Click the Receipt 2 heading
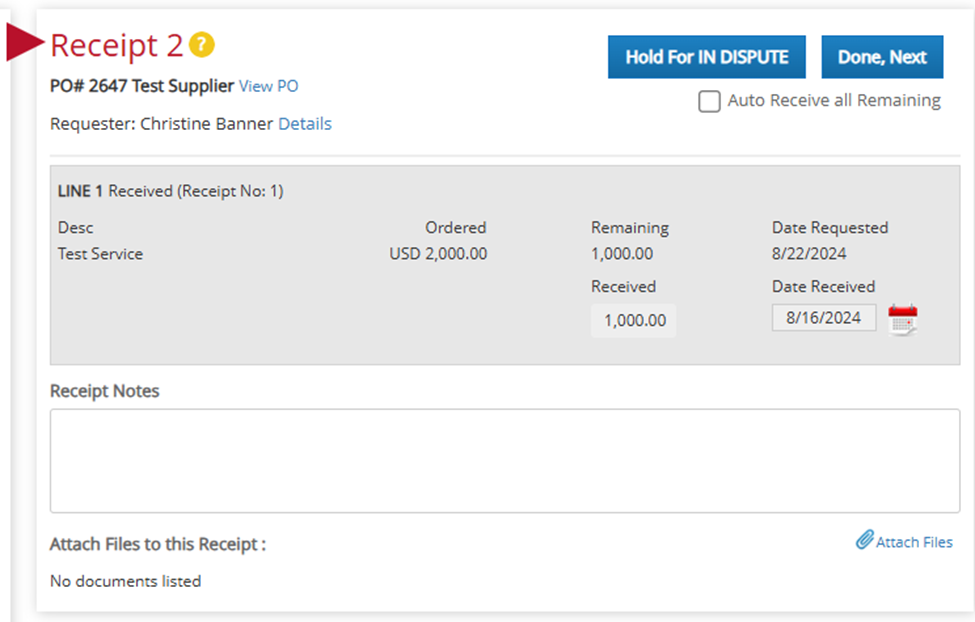Screen dimensions: 975x622 pos(117,45)
